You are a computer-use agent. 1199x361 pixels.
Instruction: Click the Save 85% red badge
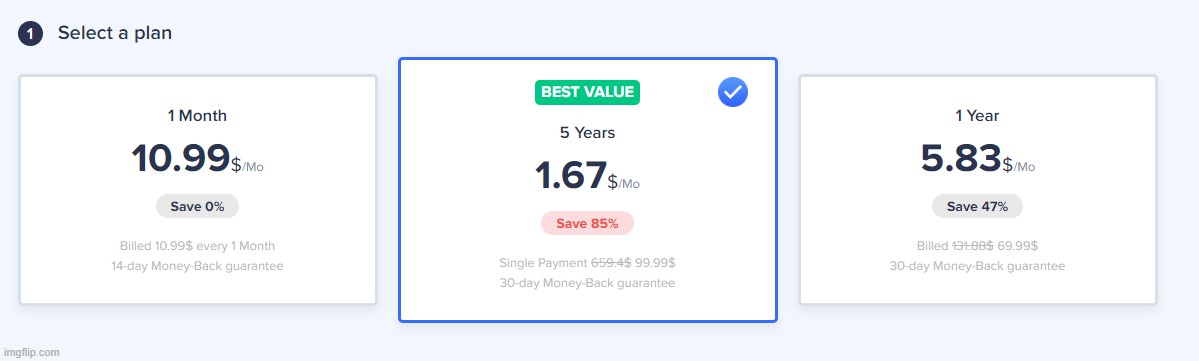pos(587,223)
